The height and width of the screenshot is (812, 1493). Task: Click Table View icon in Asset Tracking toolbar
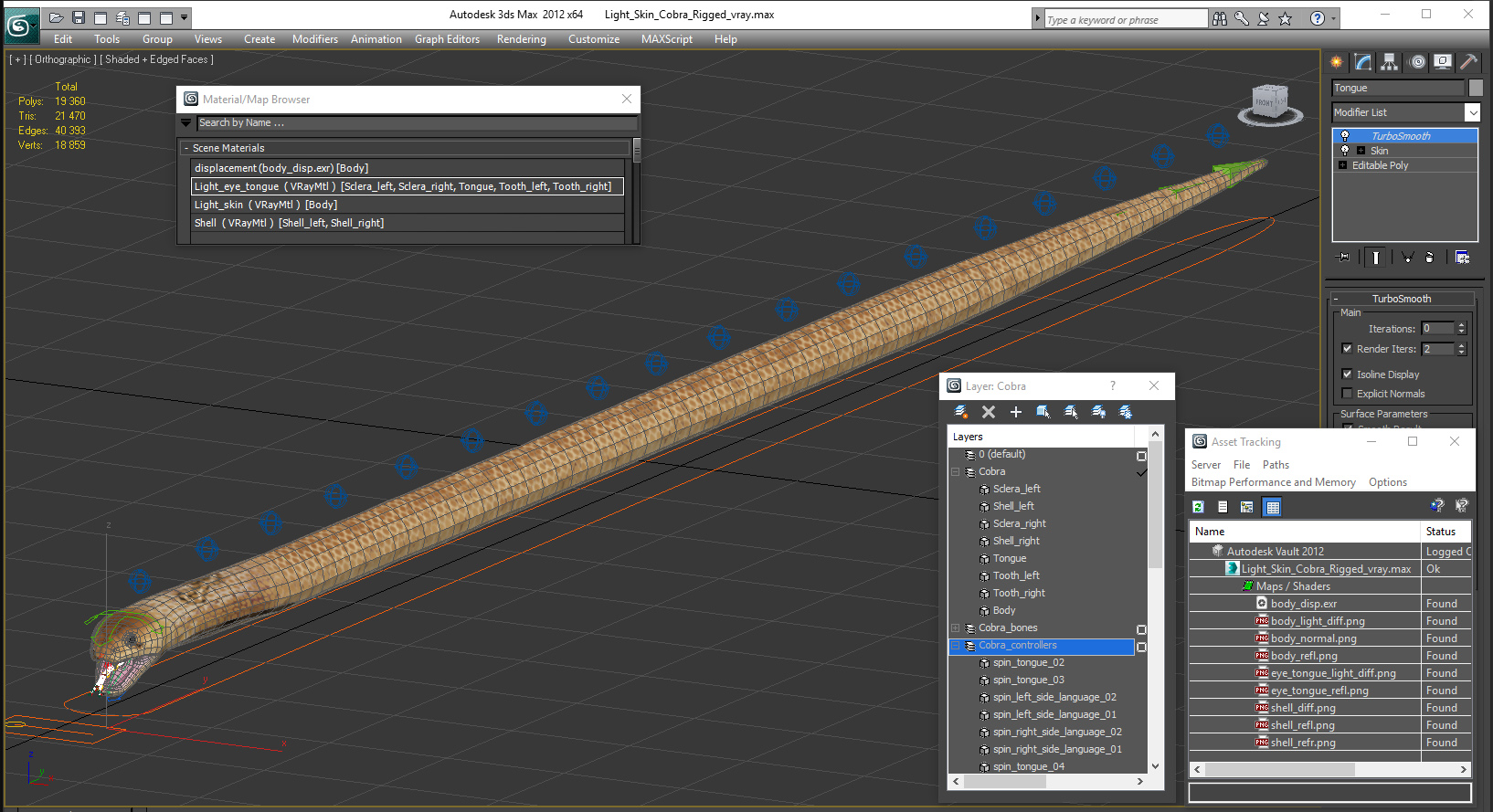1273,507
